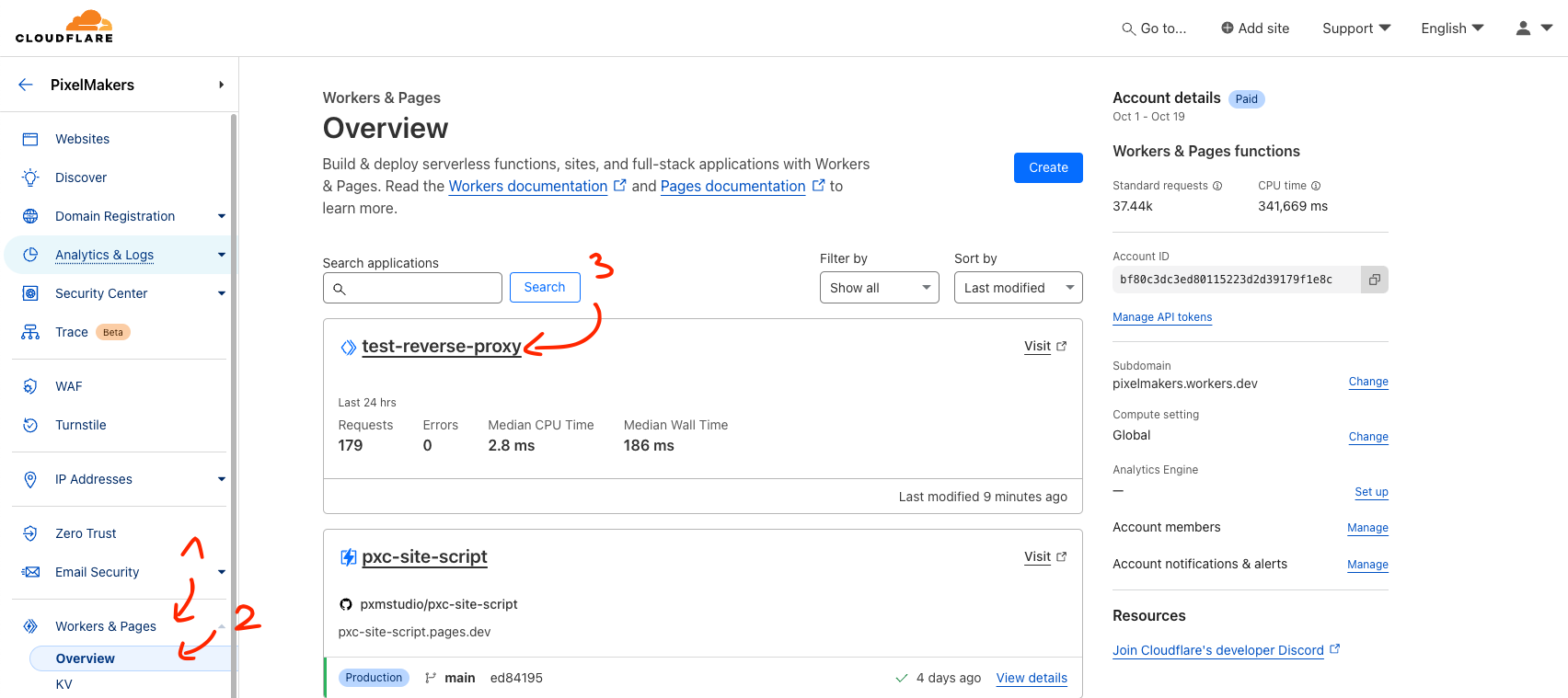1568x698 pixels.
Task: Click the Trace network icon
Action: click(30, 332)
